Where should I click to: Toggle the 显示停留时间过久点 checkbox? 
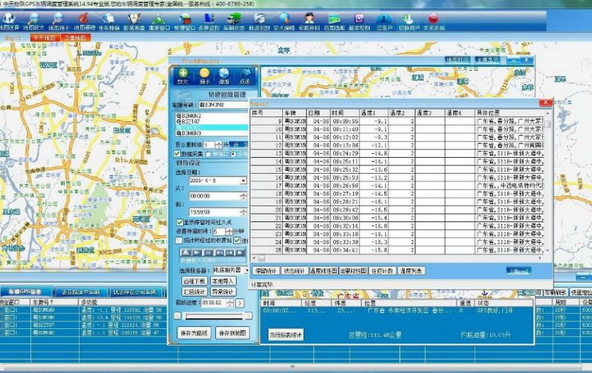click(x=180, y=222)
